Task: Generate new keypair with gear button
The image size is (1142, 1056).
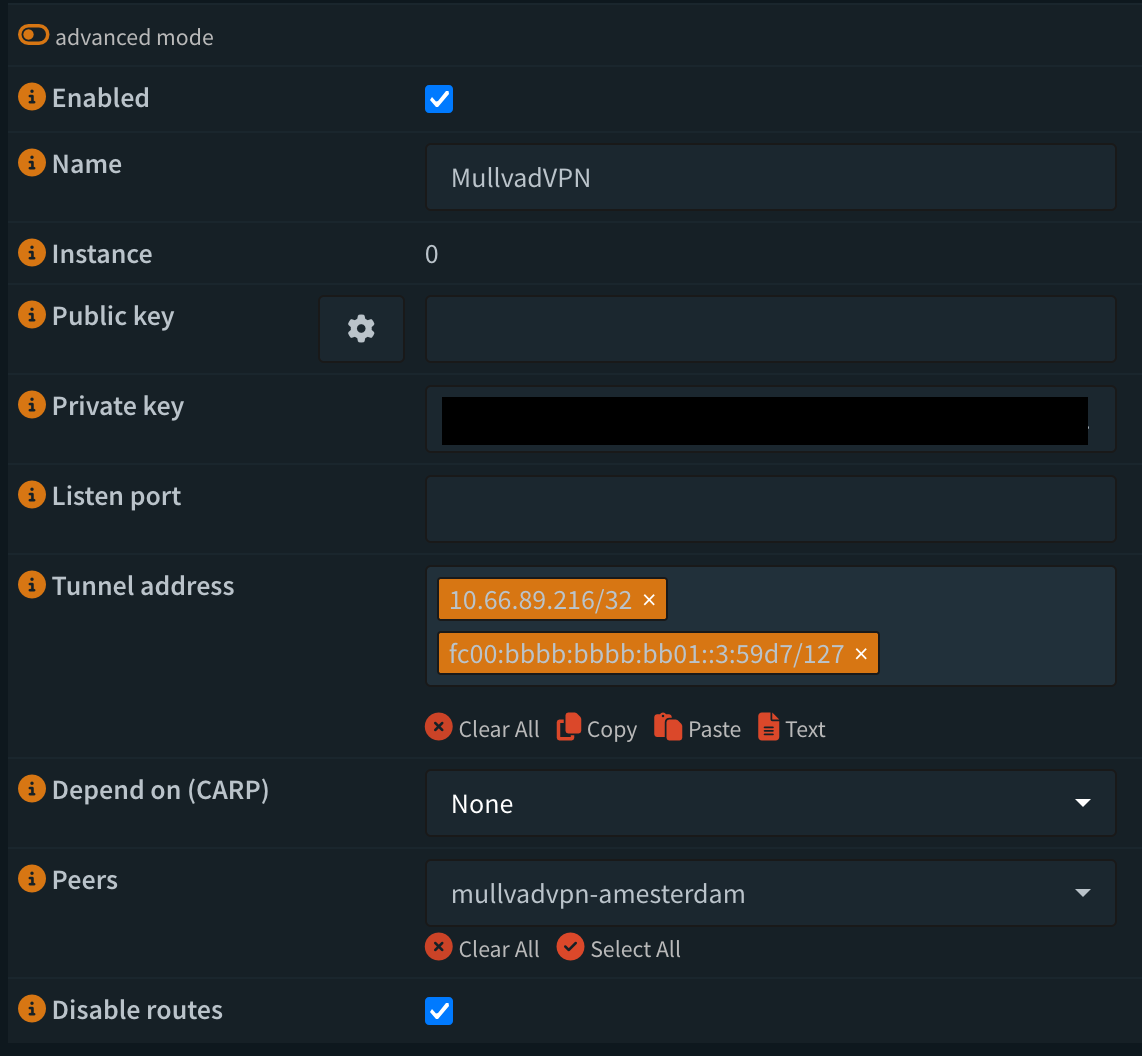Action: pos(361,329)
